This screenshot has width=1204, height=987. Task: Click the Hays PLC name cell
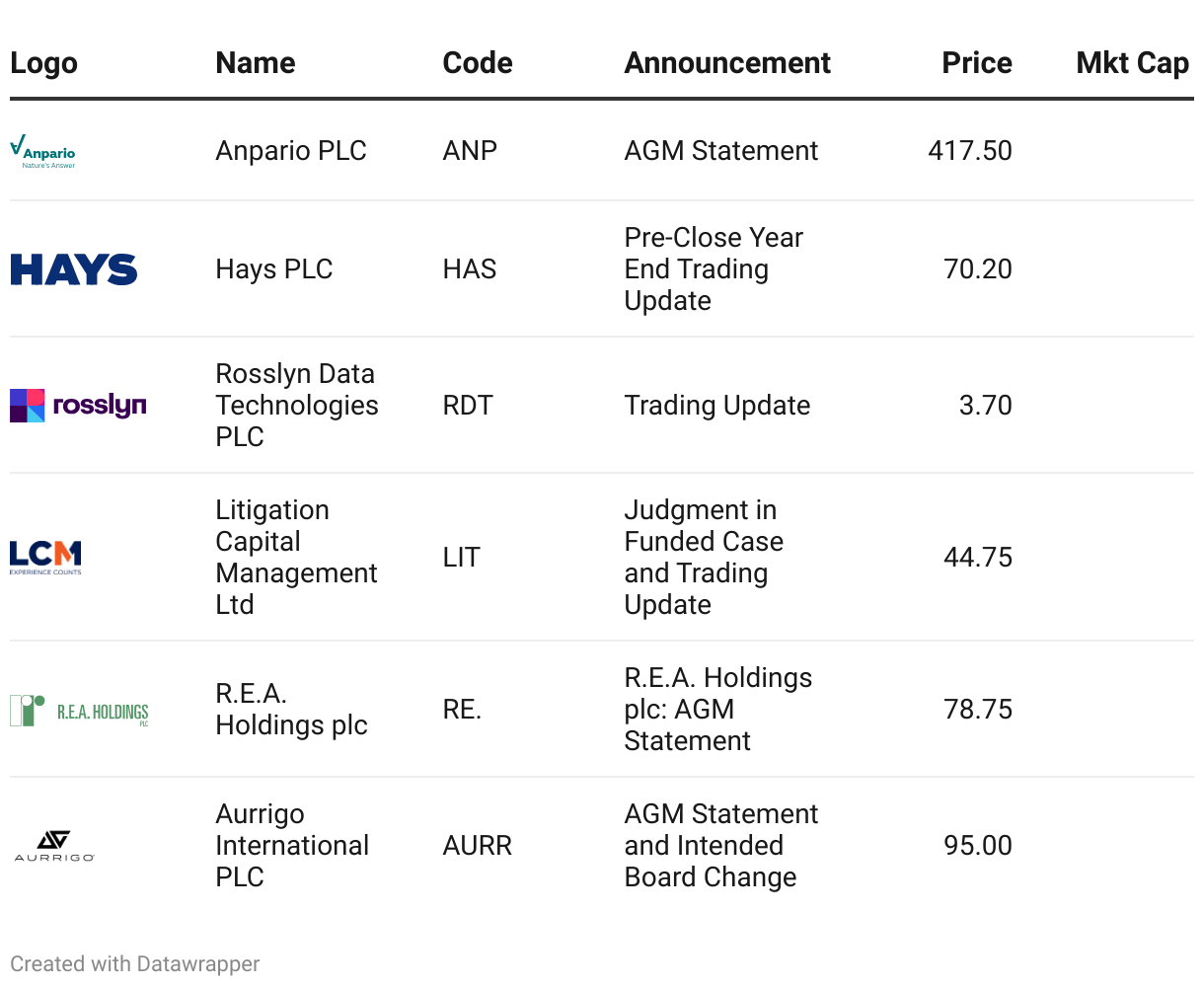pos(274,269)
